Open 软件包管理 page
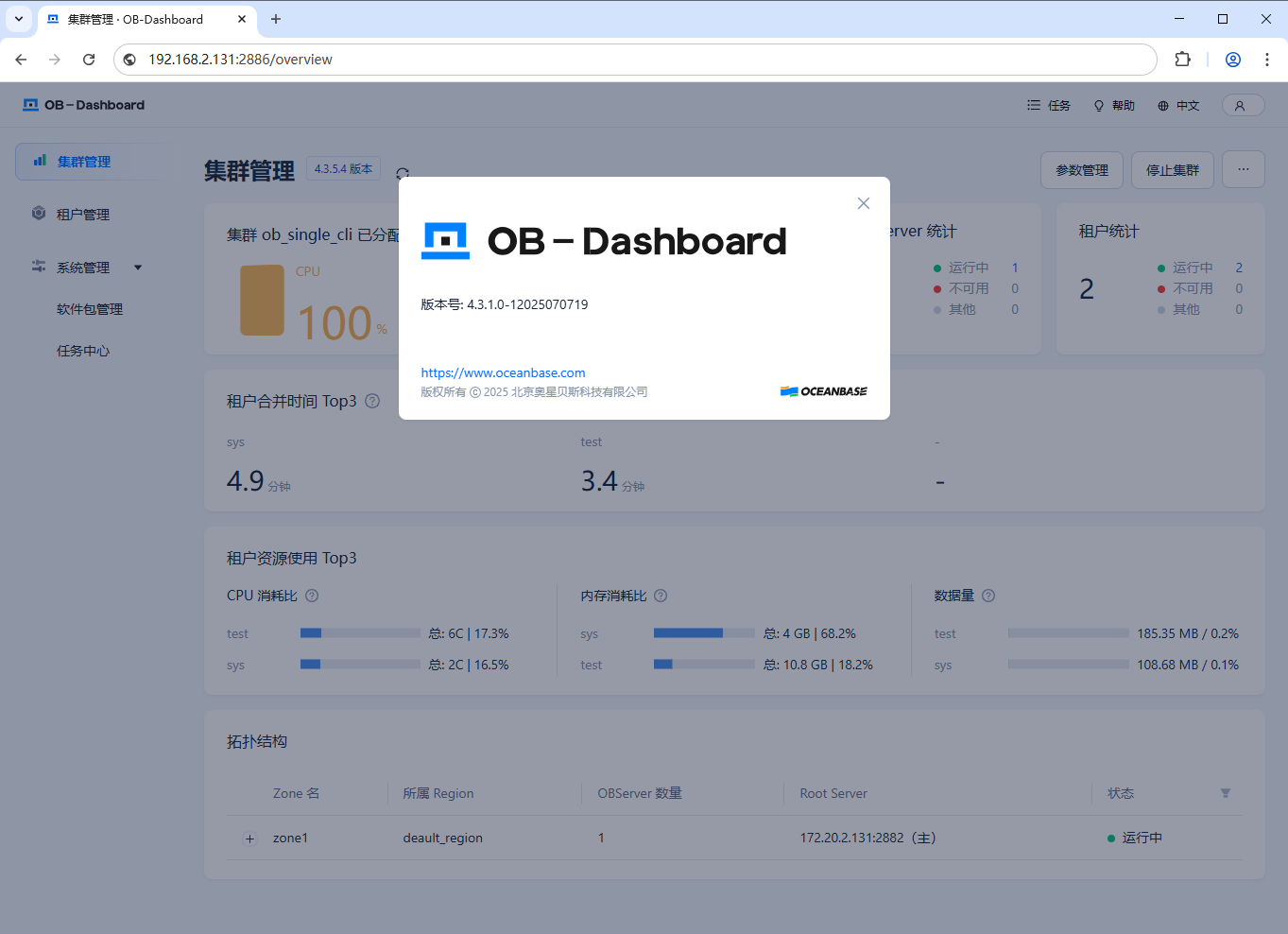This screenshot has height=934, width=1288. tap(90, 309)
